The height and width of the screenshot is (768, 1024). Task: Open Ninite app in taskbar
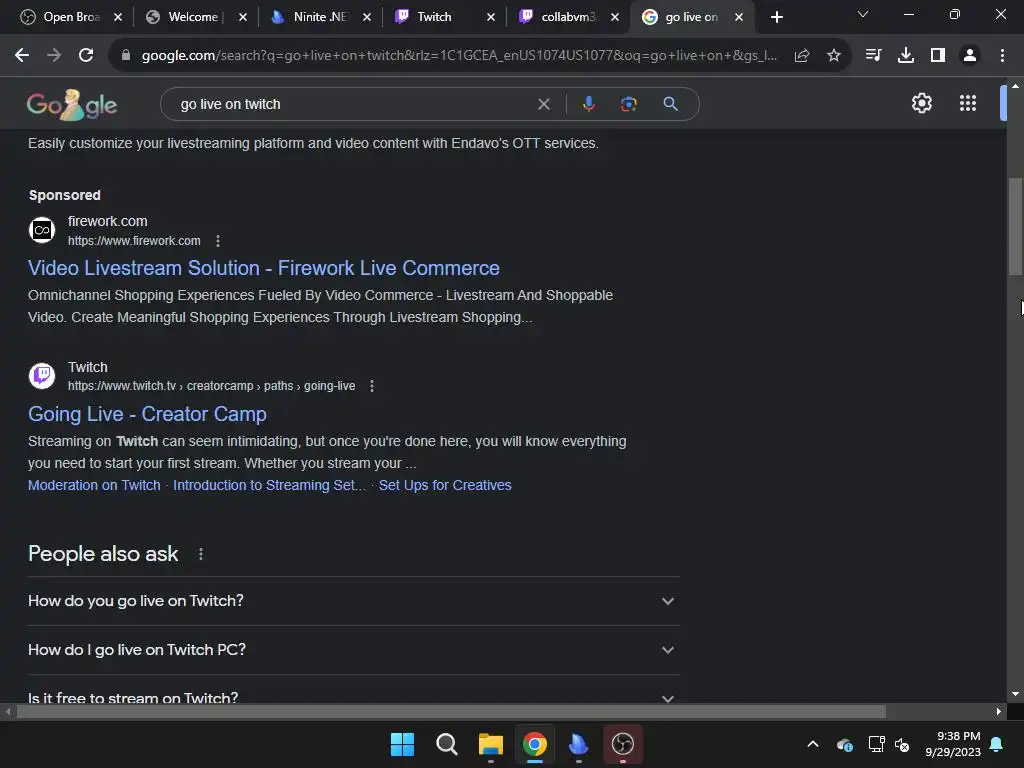tap(579, 744)
